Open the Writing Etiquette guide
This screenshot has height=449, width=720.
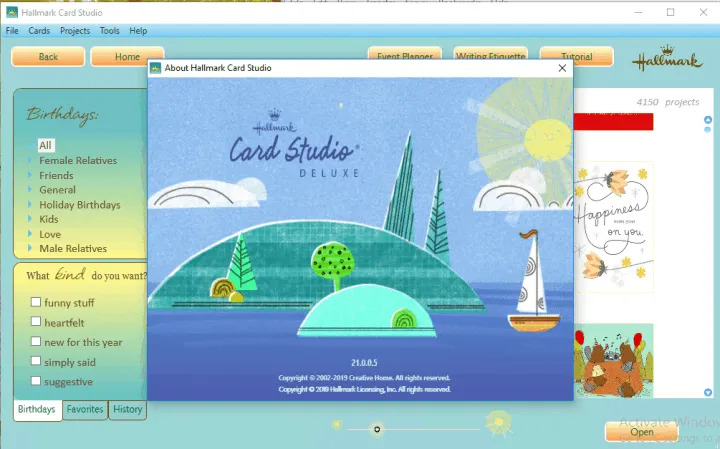click(490, 53)
